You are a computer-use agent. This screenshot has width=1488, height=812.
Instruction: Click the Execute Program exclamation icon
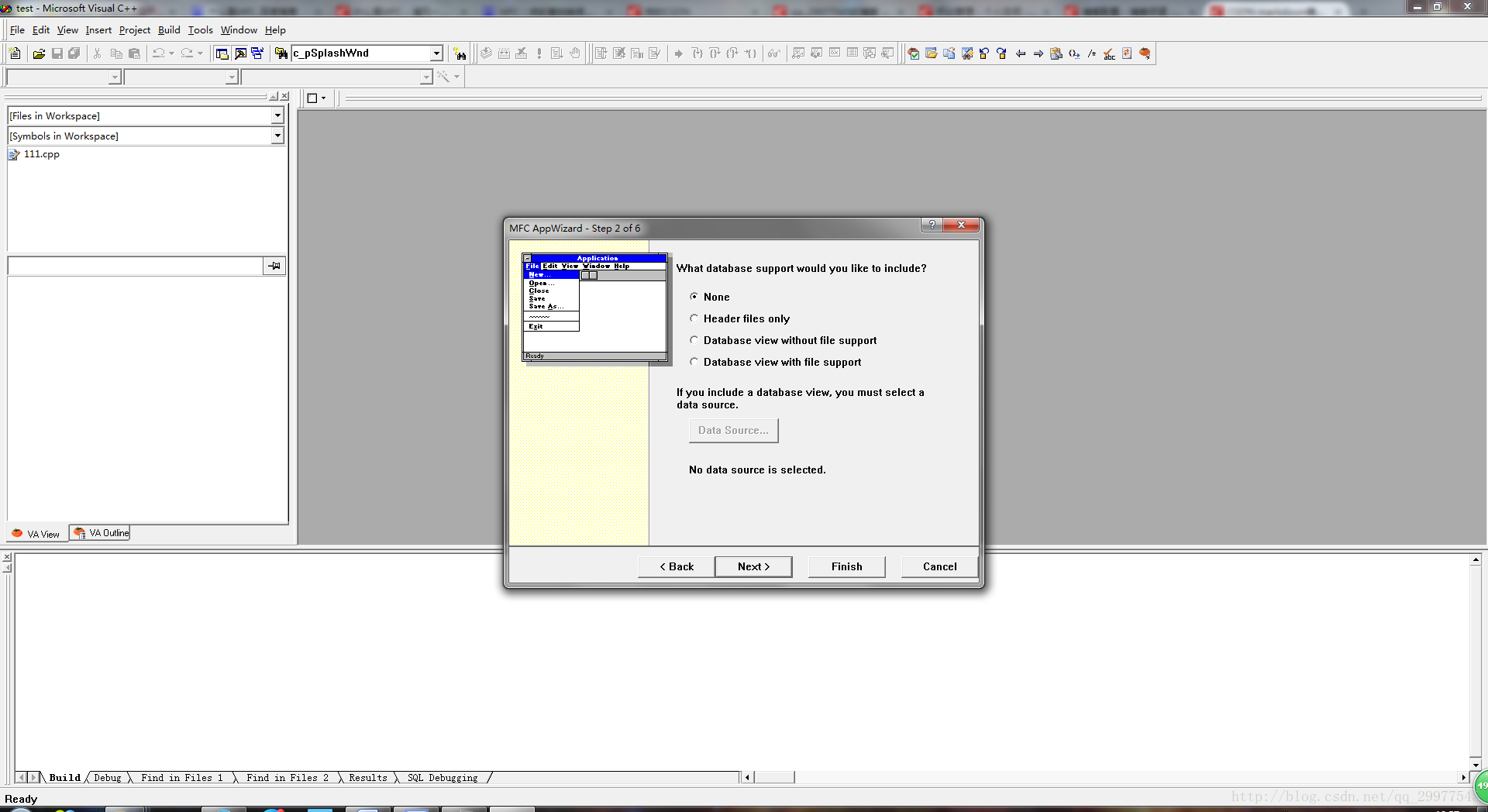tap(539, 53)
